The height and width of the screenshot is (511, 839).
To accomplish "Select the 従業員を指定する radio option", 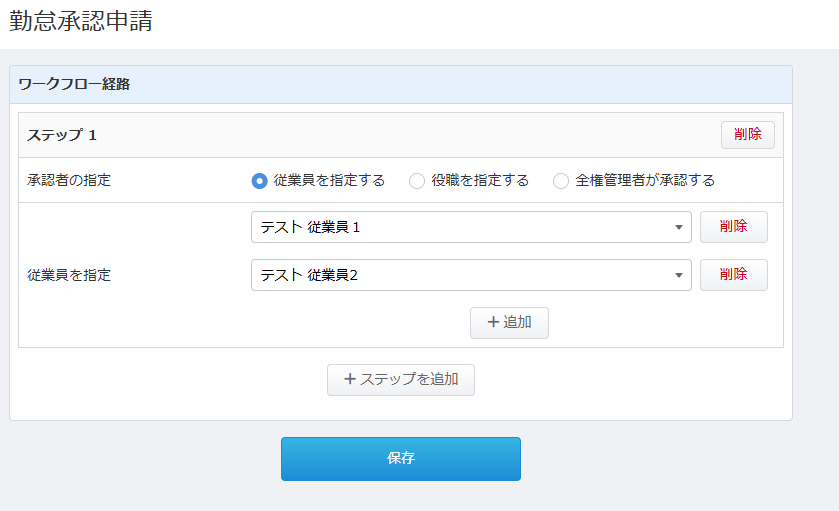I will tap(260, 181).
